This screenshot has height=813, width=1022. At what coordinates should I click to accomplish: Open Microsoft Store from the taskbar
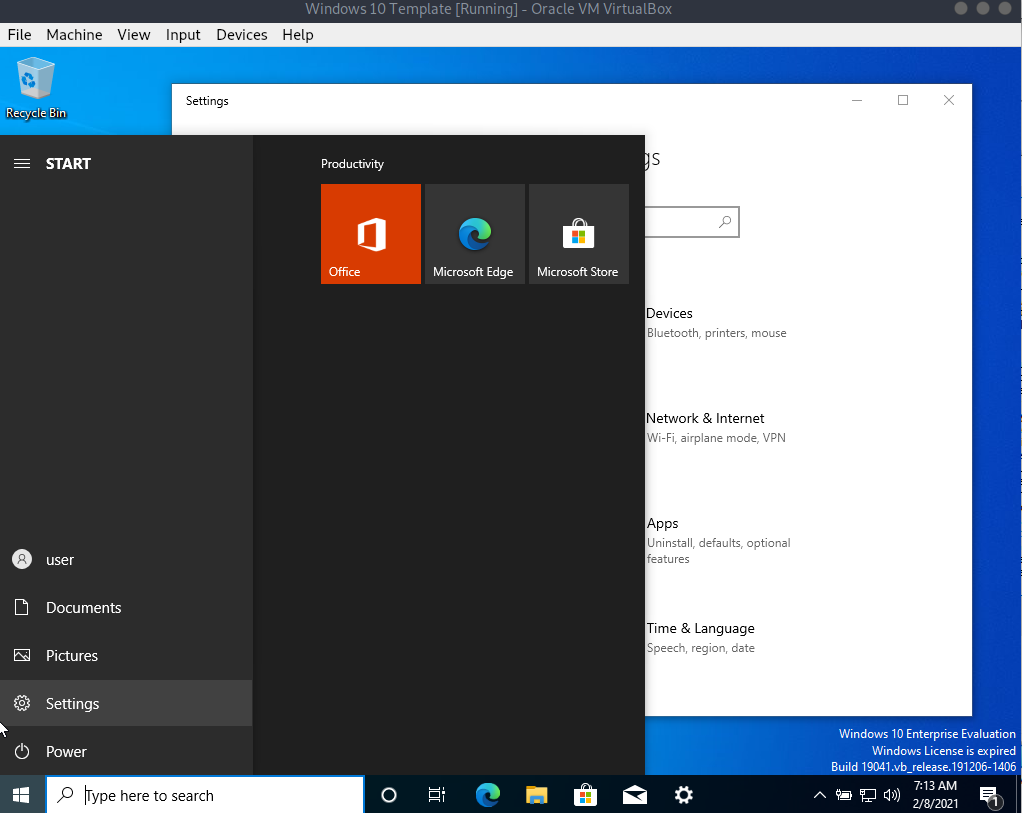pos(585,795)
